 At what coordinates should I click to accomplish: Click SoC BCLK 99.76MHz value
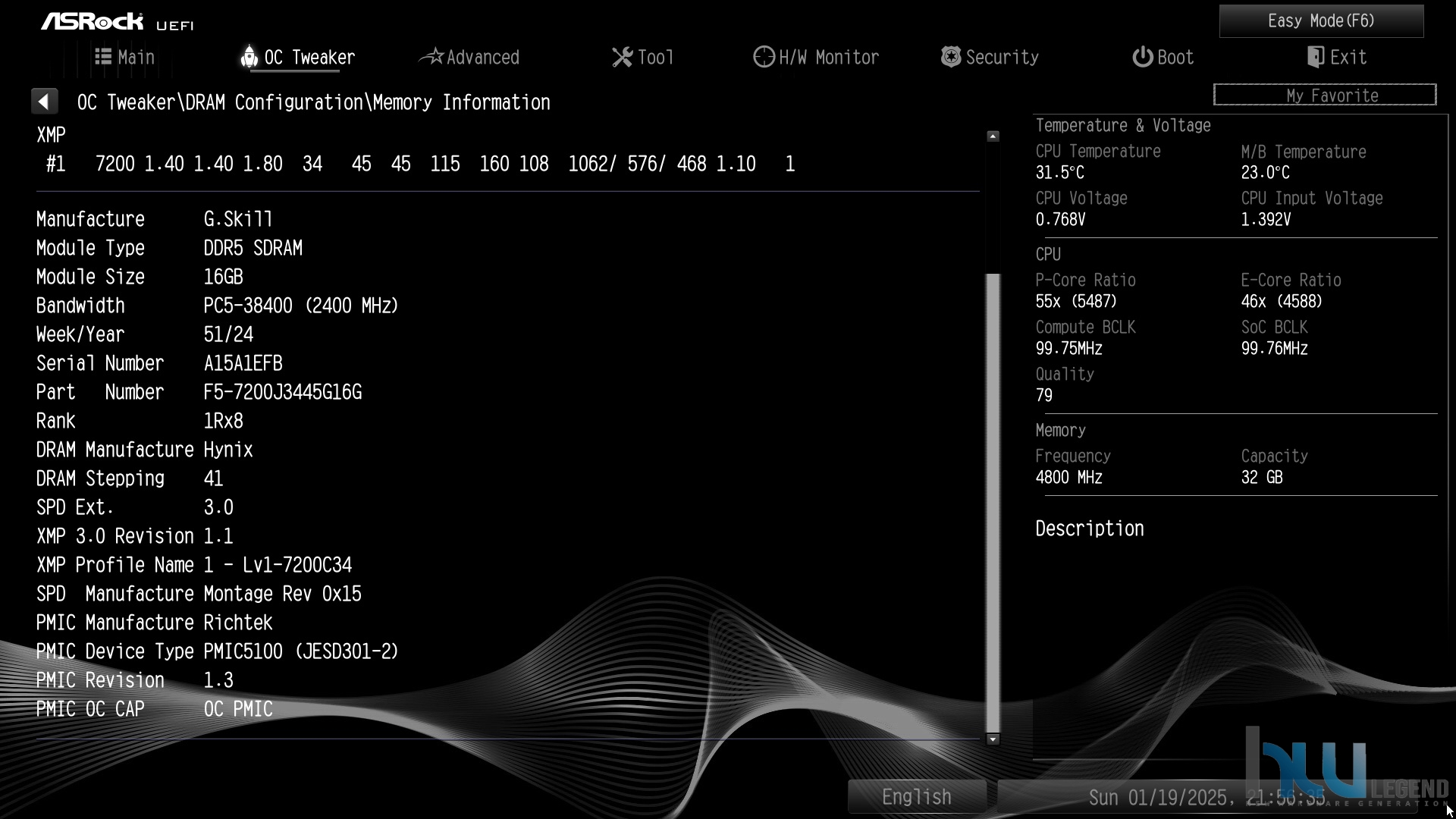(x=1275, y=348)
